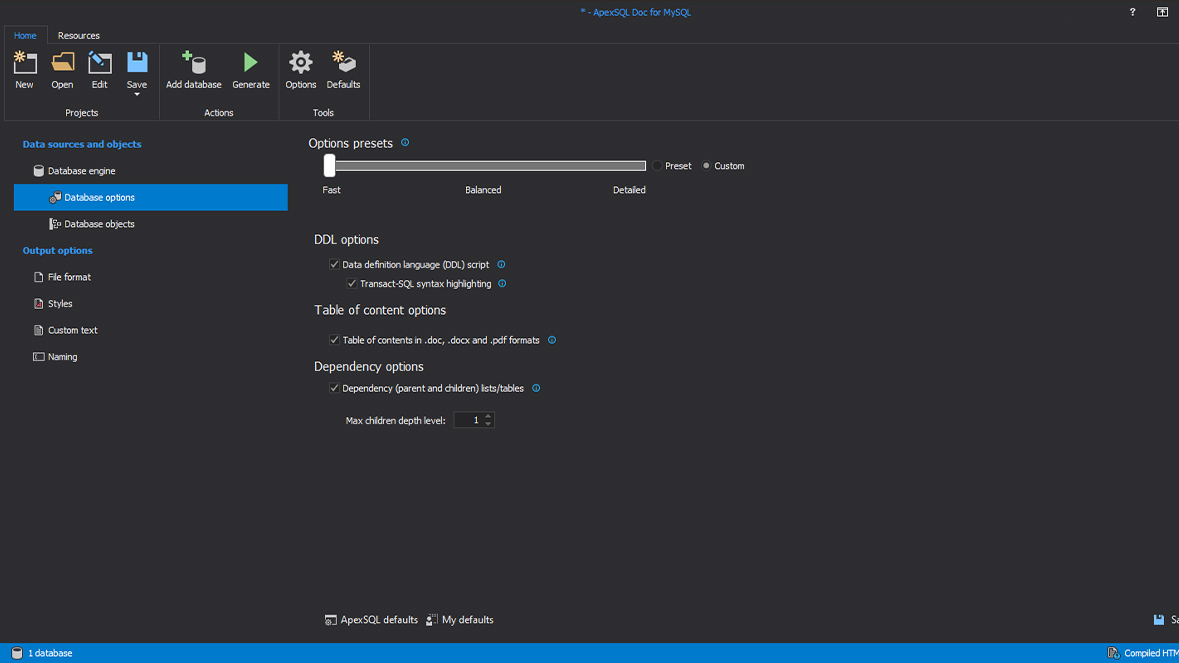Click the New project icon
1179x663 pixels.
coord(24,64)
